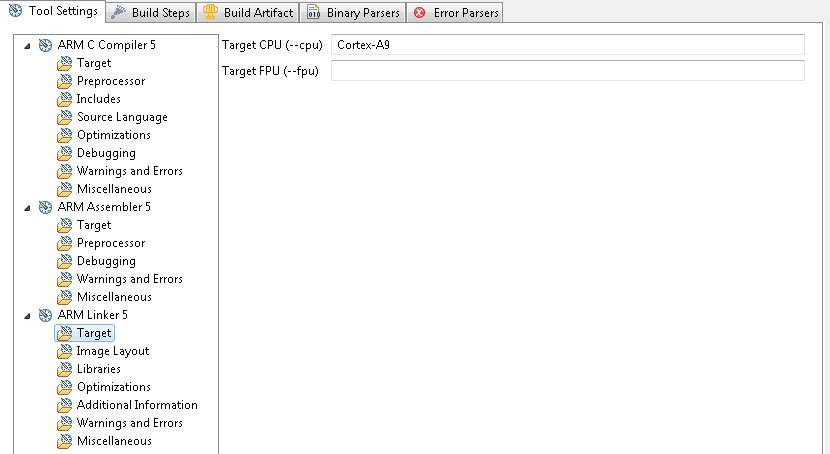Select Miscellaneous under ARM Linker 5
This screenshot has width=830, height=454.
click(114, 441)
